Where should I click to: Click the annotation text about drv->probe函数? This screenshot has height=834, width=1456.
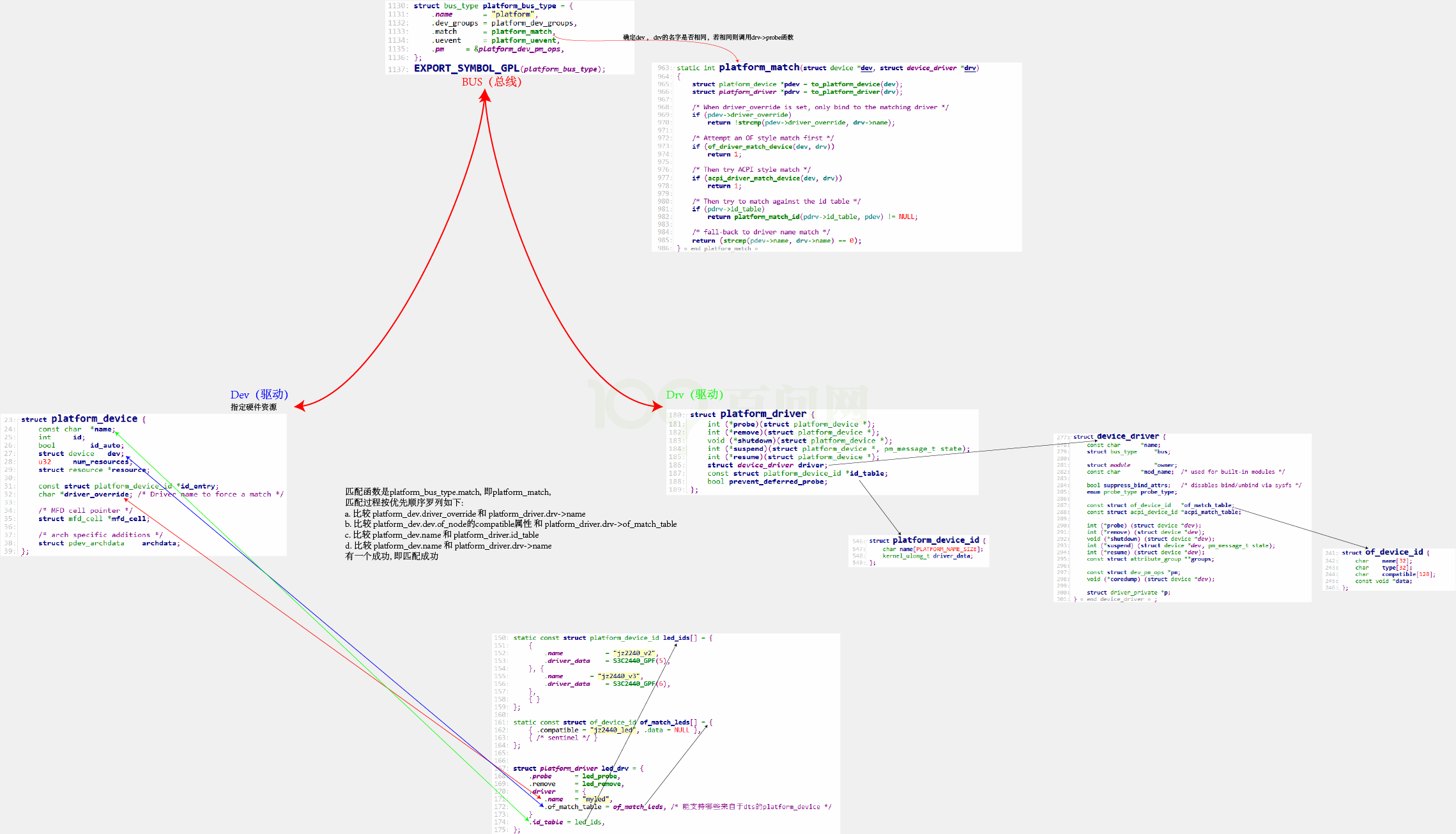pos(708,38)
